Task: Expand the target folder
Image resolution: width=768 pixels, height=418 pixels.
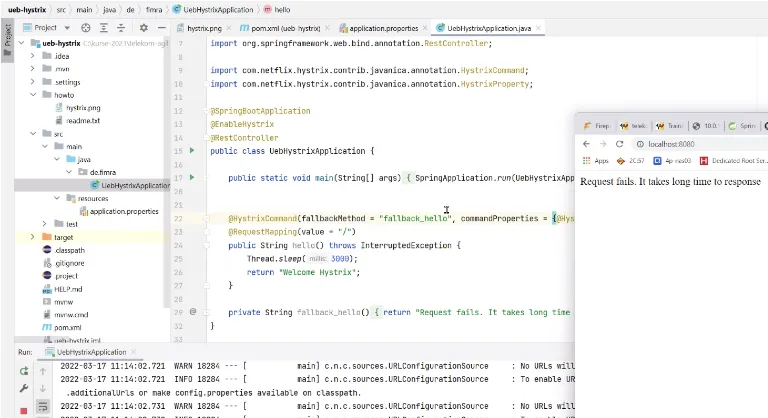Action: point(33,237)
